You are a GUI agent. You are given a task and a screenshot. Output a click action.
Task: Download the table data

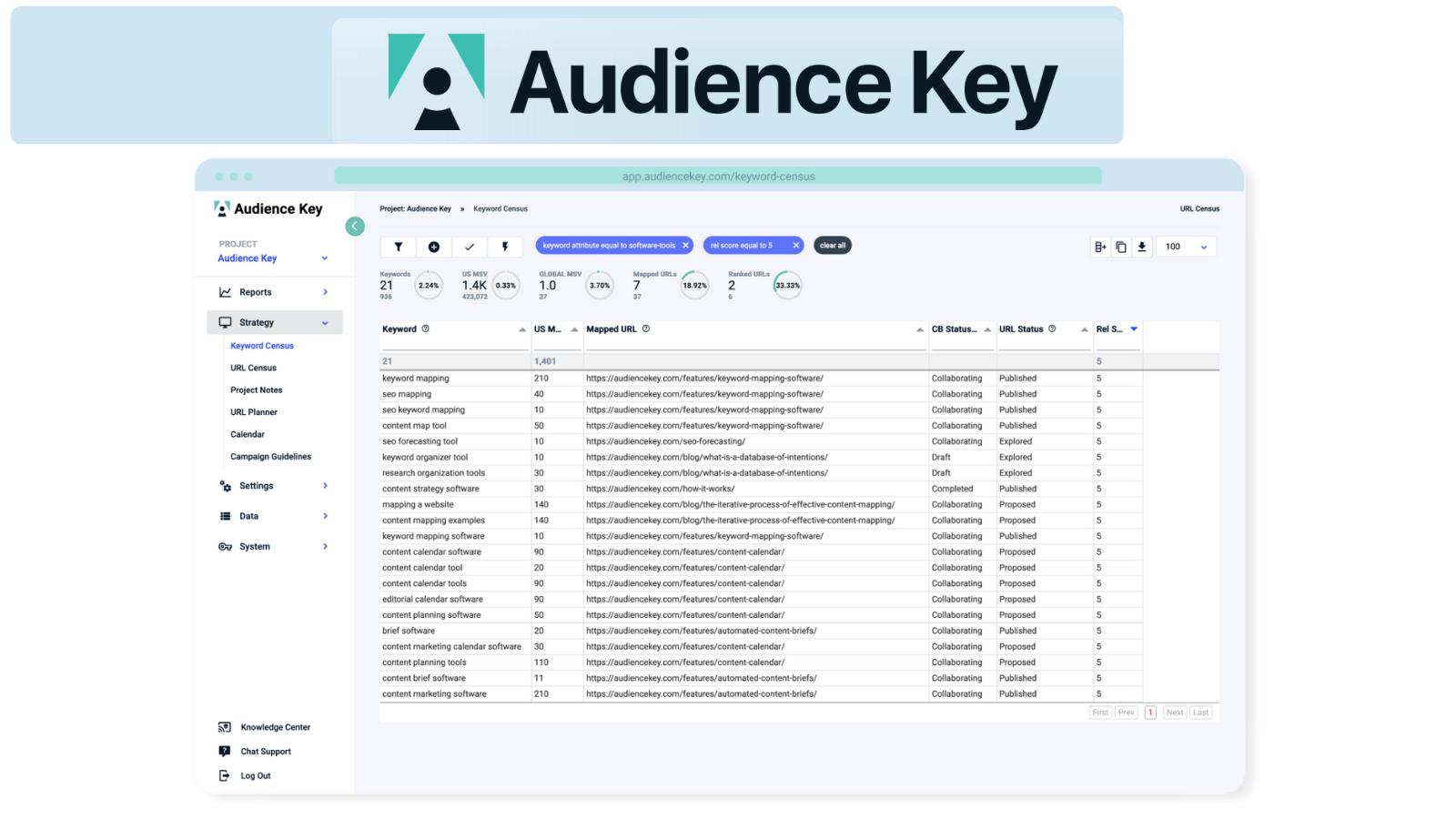pos(1142,247)
